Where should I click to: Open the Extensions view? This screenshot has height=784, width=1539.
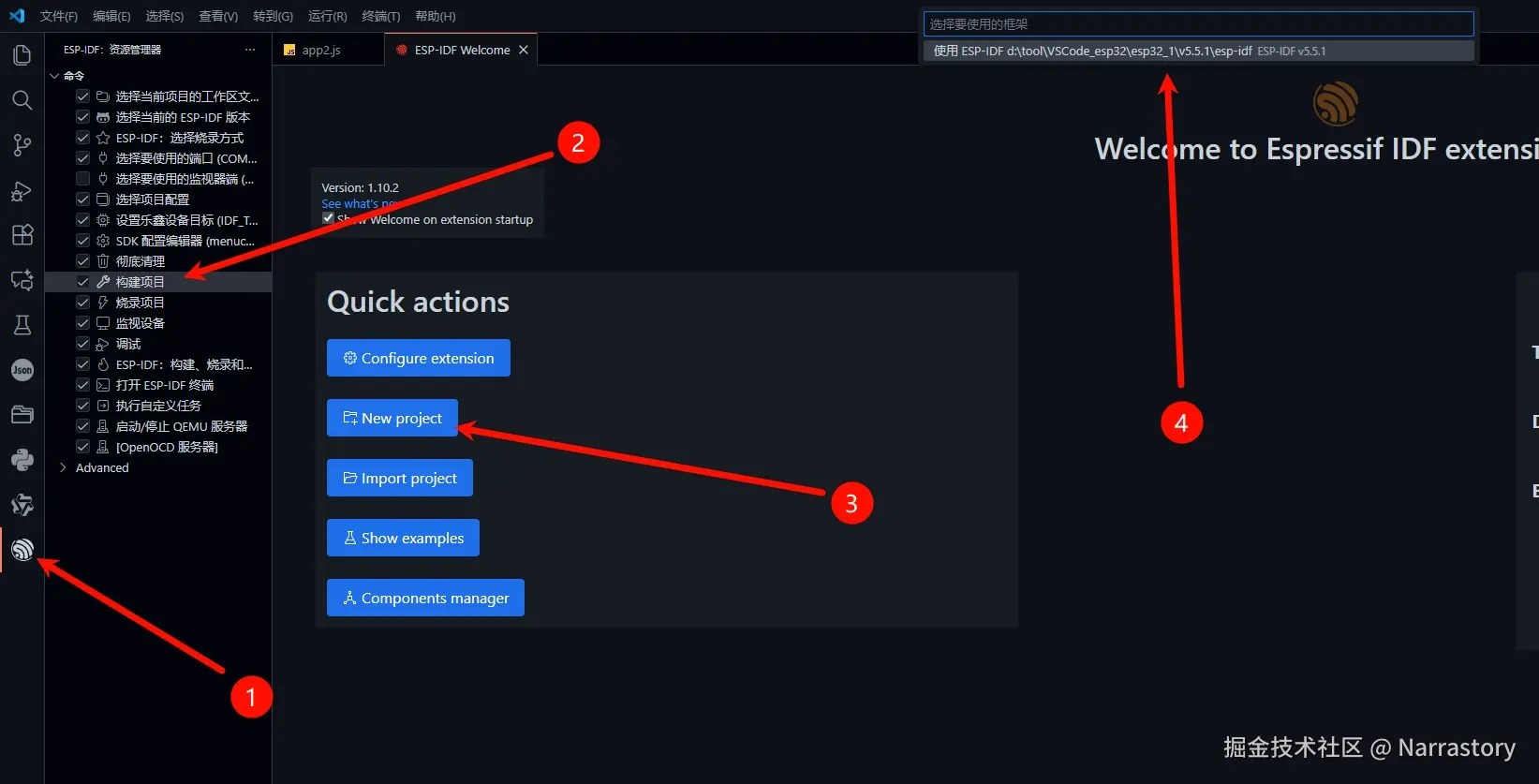pos(22,235)
